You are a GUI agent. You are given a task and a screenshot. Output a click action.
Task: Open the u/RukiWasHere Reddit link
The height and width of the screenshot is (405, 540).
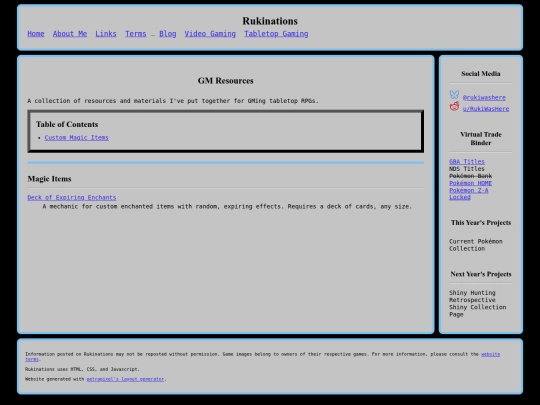(486, 109)
